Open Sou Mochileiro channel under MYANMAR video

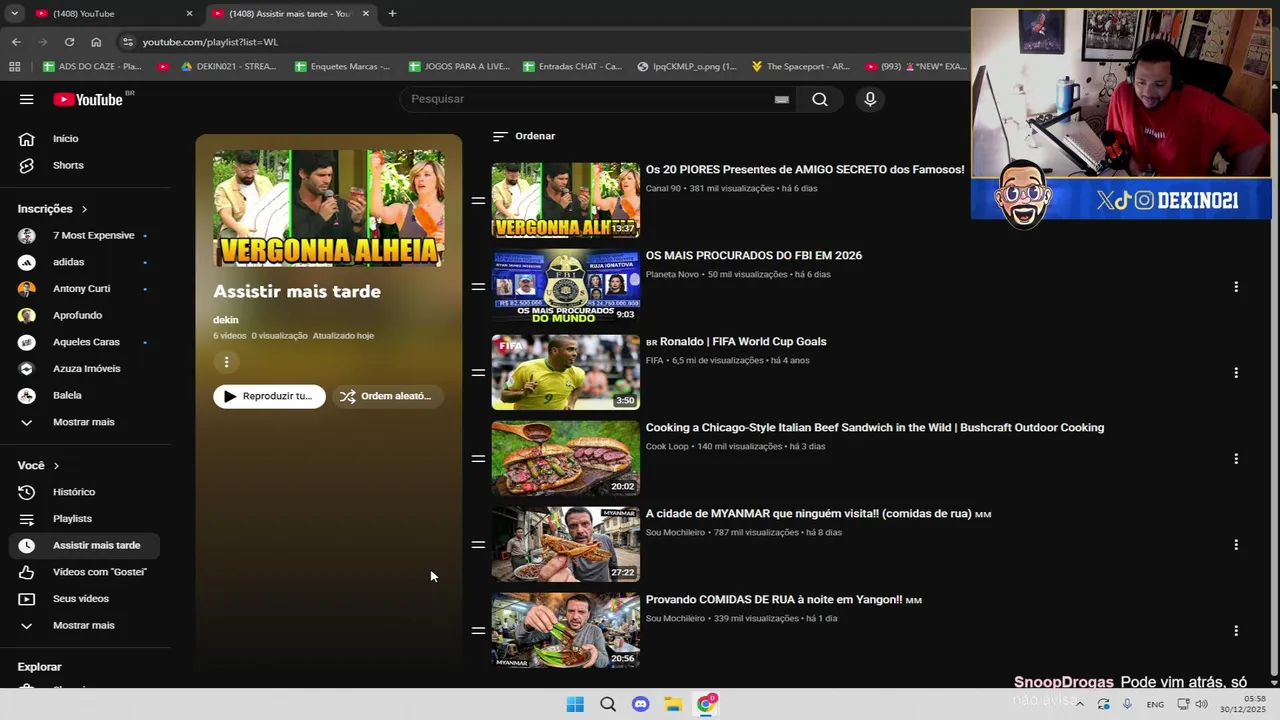pyautogui.click(x=675, y=532)
